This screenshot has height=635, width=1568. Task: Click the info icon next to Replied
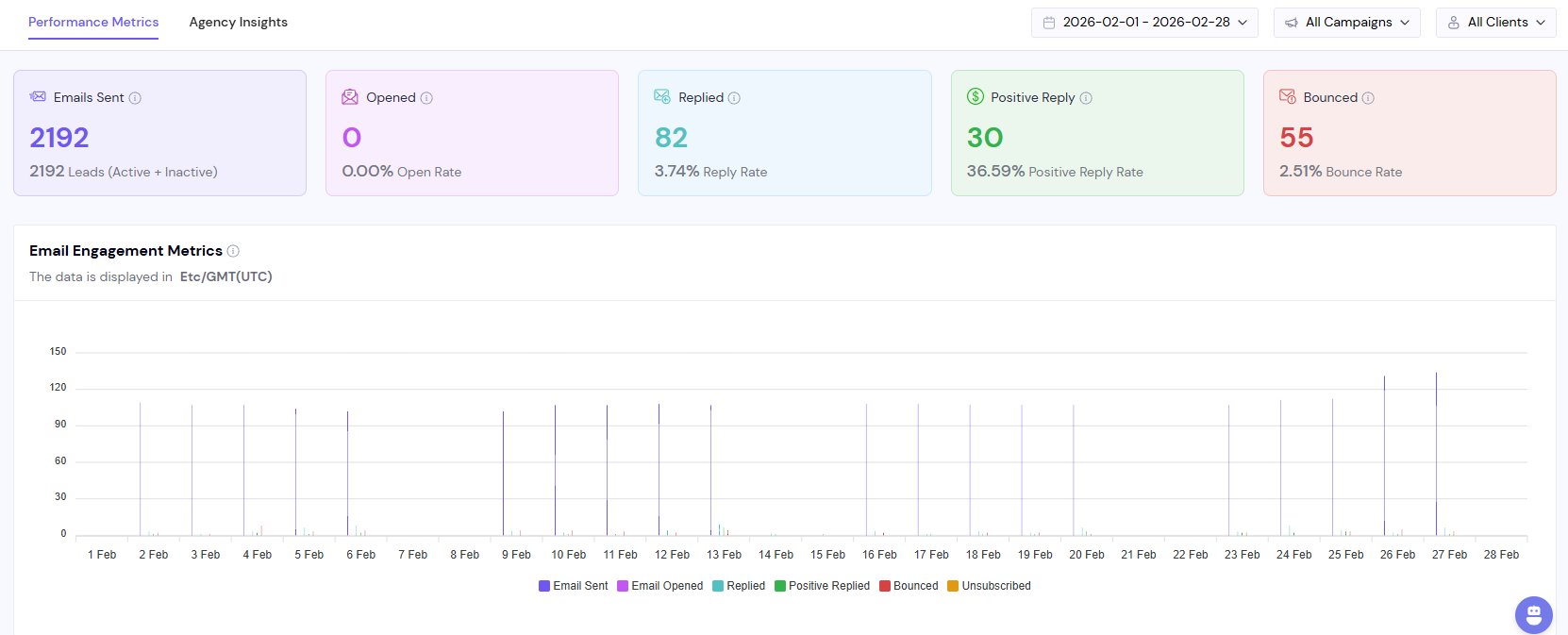pos(734,98)
